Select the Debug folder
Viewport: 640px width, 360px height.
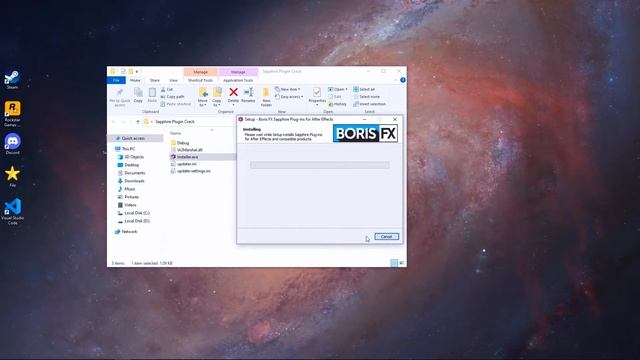(x=183, y=143)
